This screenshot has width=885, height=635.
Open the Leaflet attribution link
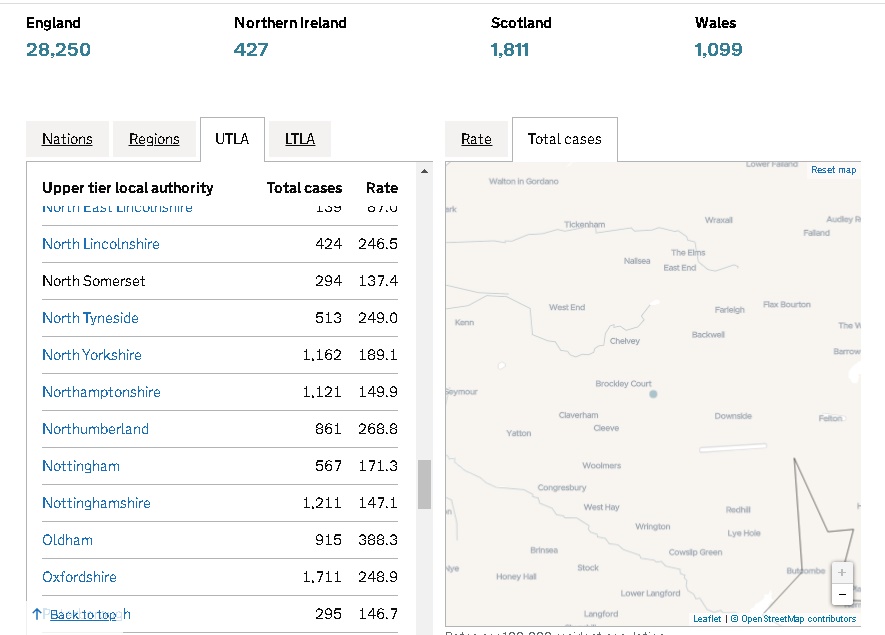tap(707, 619)
